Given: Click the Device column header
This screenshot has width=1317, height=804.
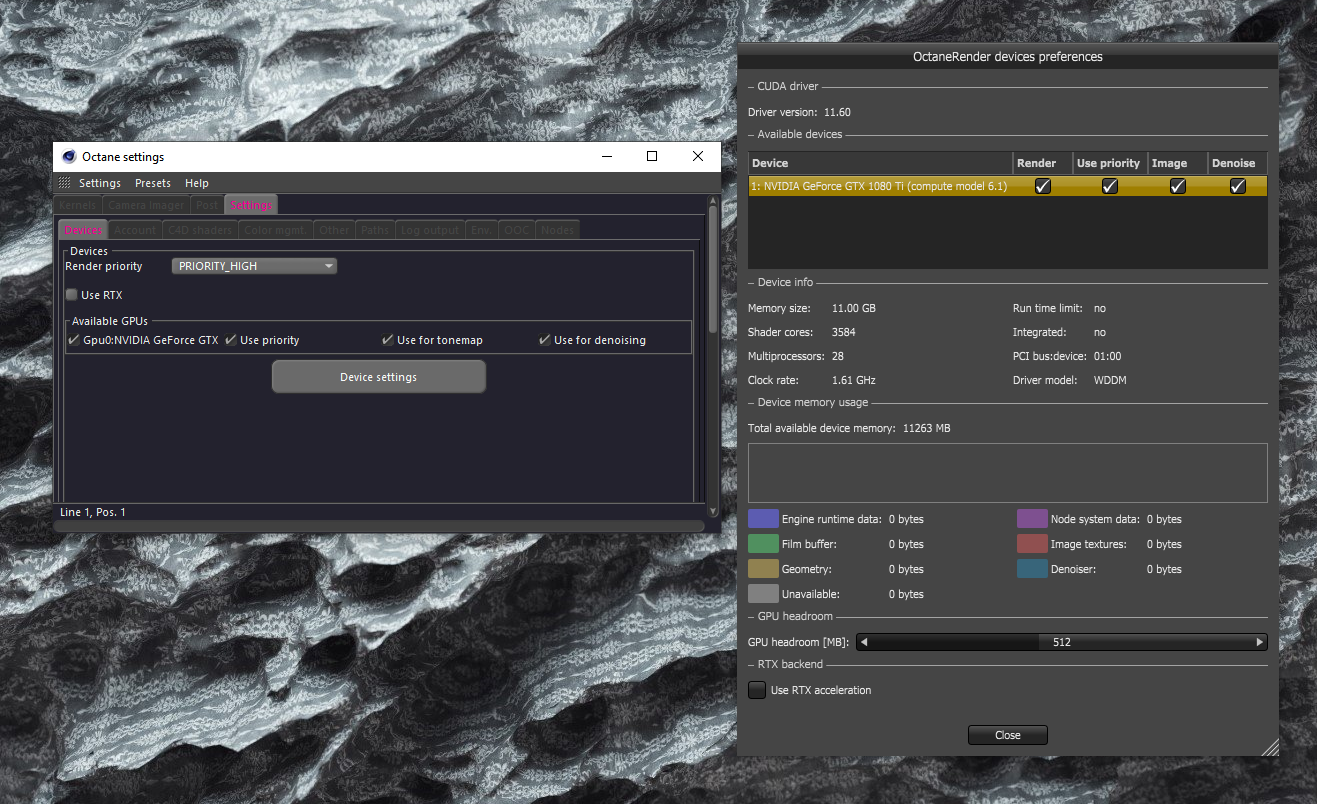Looking at the screenshot, I should point(881,163).
